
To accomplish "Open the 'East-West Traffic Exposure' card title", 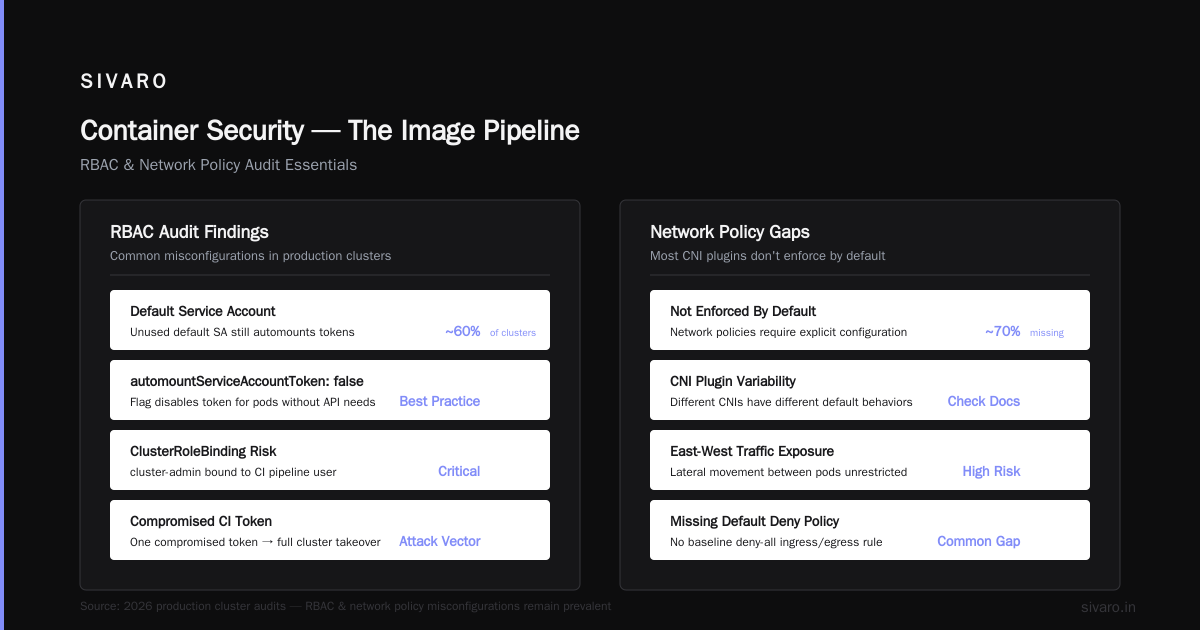I will pyautogui.click(x=752, y=451).
